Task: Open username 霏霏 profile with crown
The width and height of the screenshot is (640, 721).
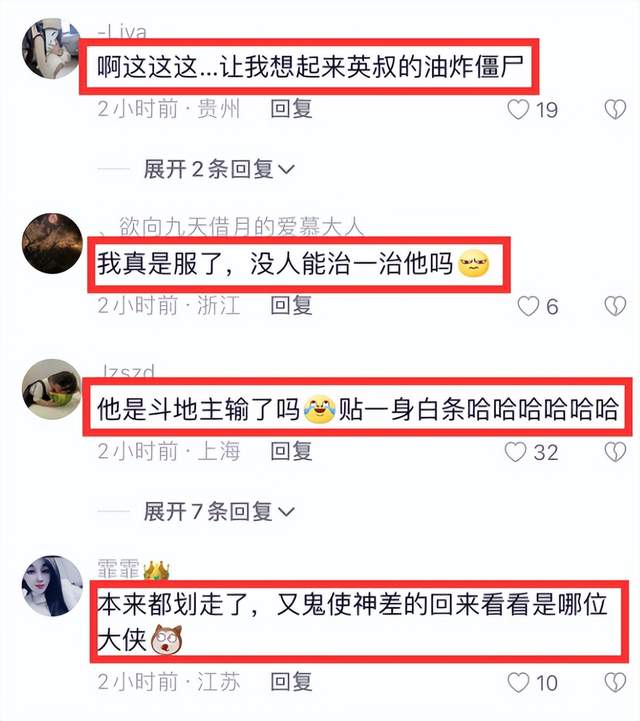Action: tap(134, 569)
